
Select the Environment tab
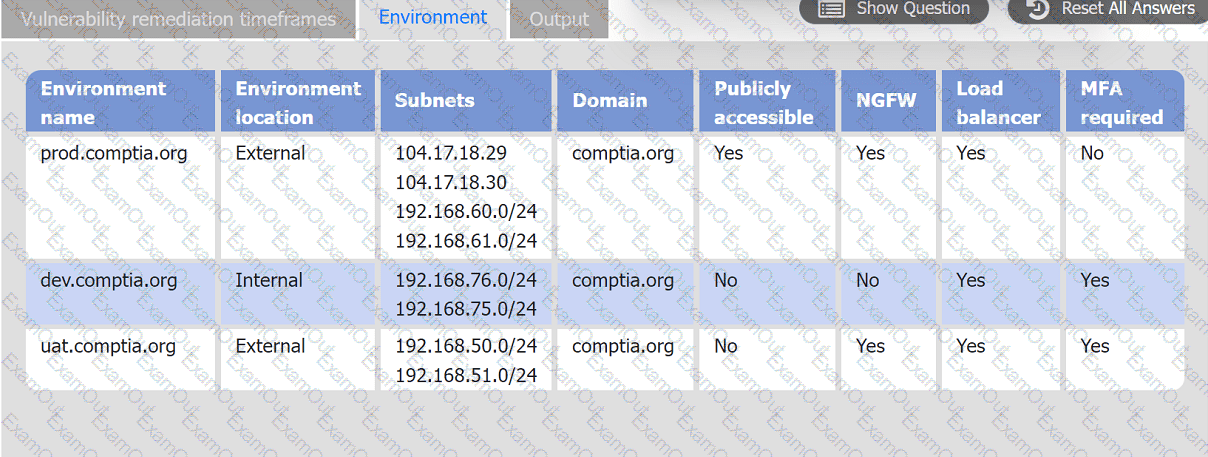(433, 17)
